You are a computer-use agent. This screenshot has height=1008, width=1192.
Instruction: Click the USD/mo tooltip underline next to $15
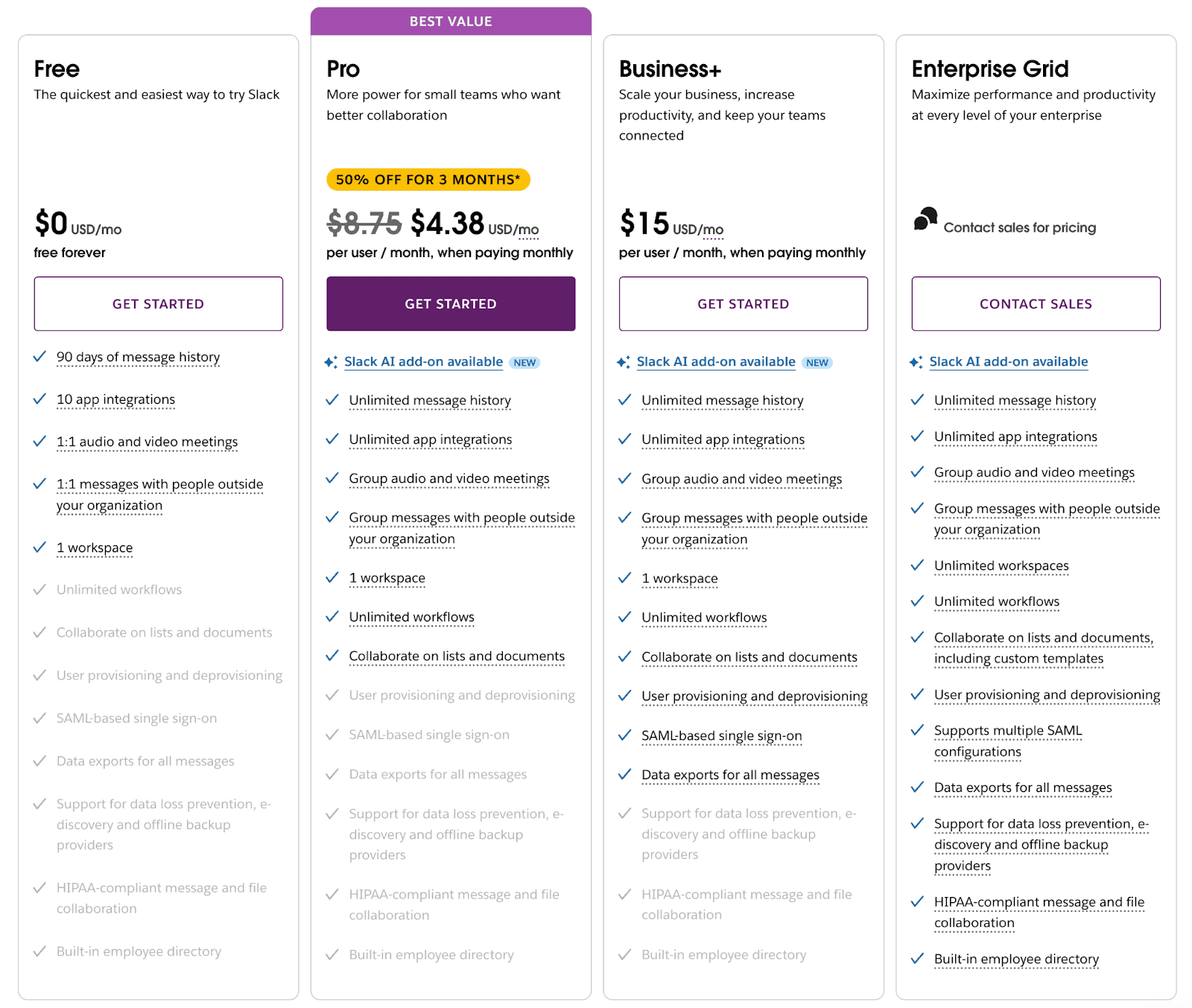click(x=713, y=229)
